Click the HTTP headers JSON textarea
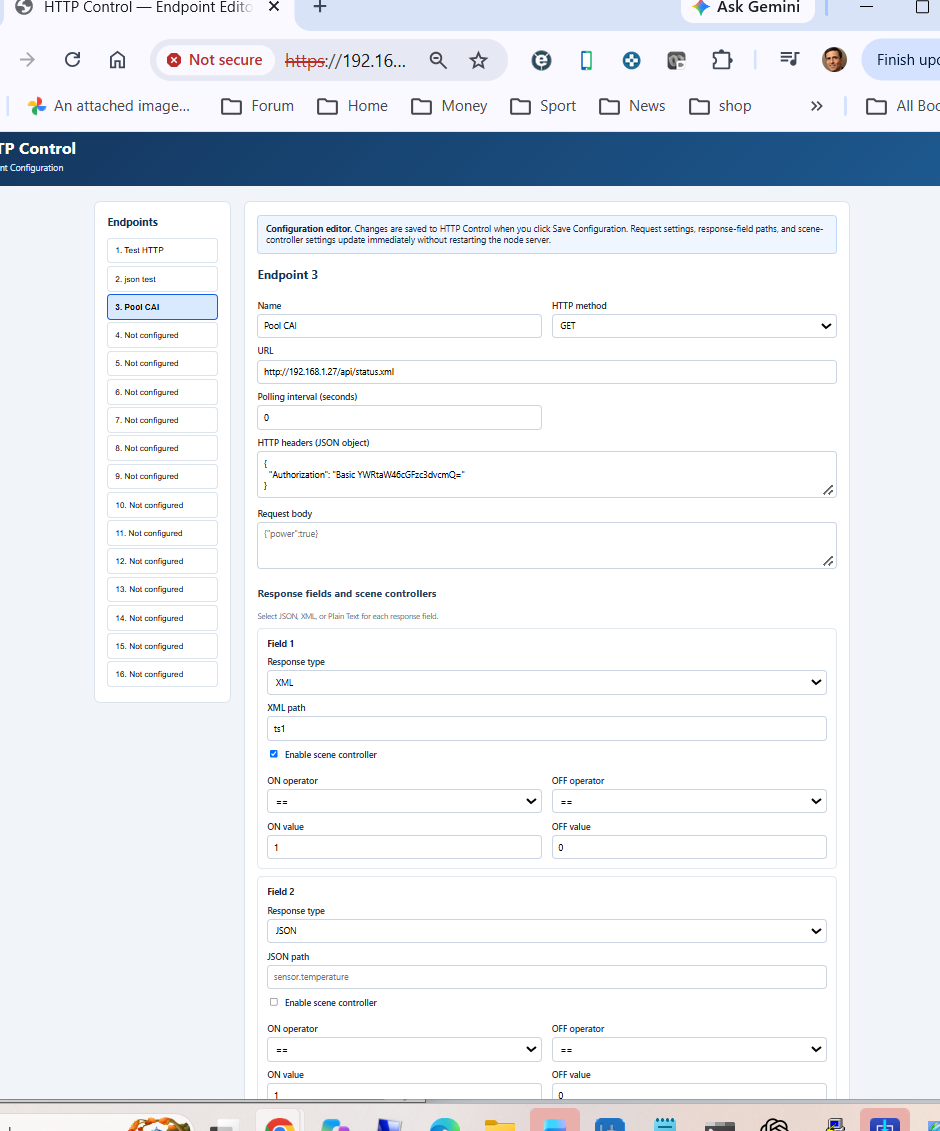Viewport: 940px width, 1131px height. 547,475
